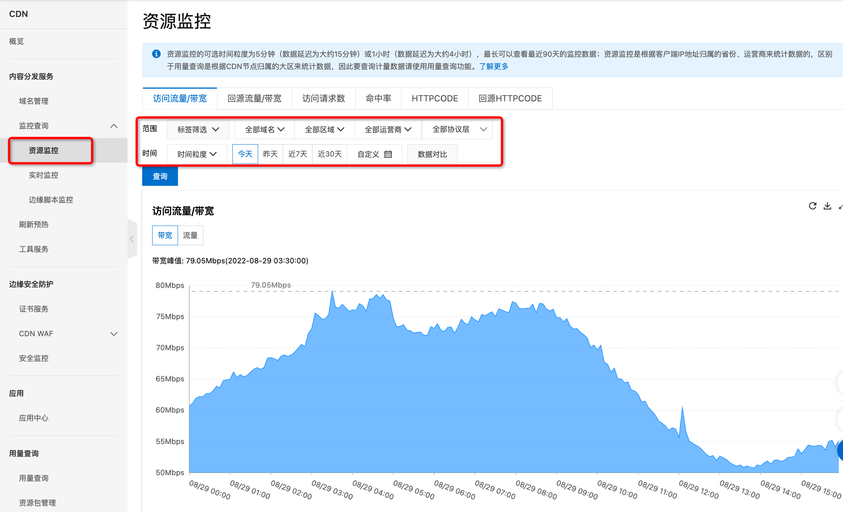This screenshot has width=843, height=512.
Task: Open the 标签筛选 dropdown
Action: pos(198,130)
